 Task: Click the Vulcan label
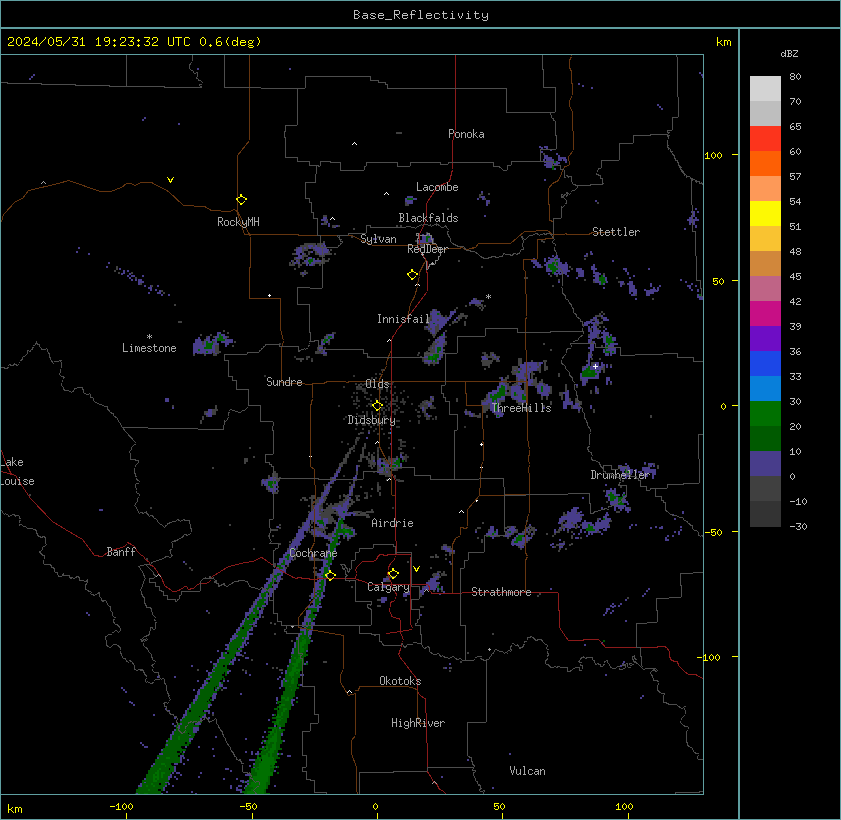(527, 772)
